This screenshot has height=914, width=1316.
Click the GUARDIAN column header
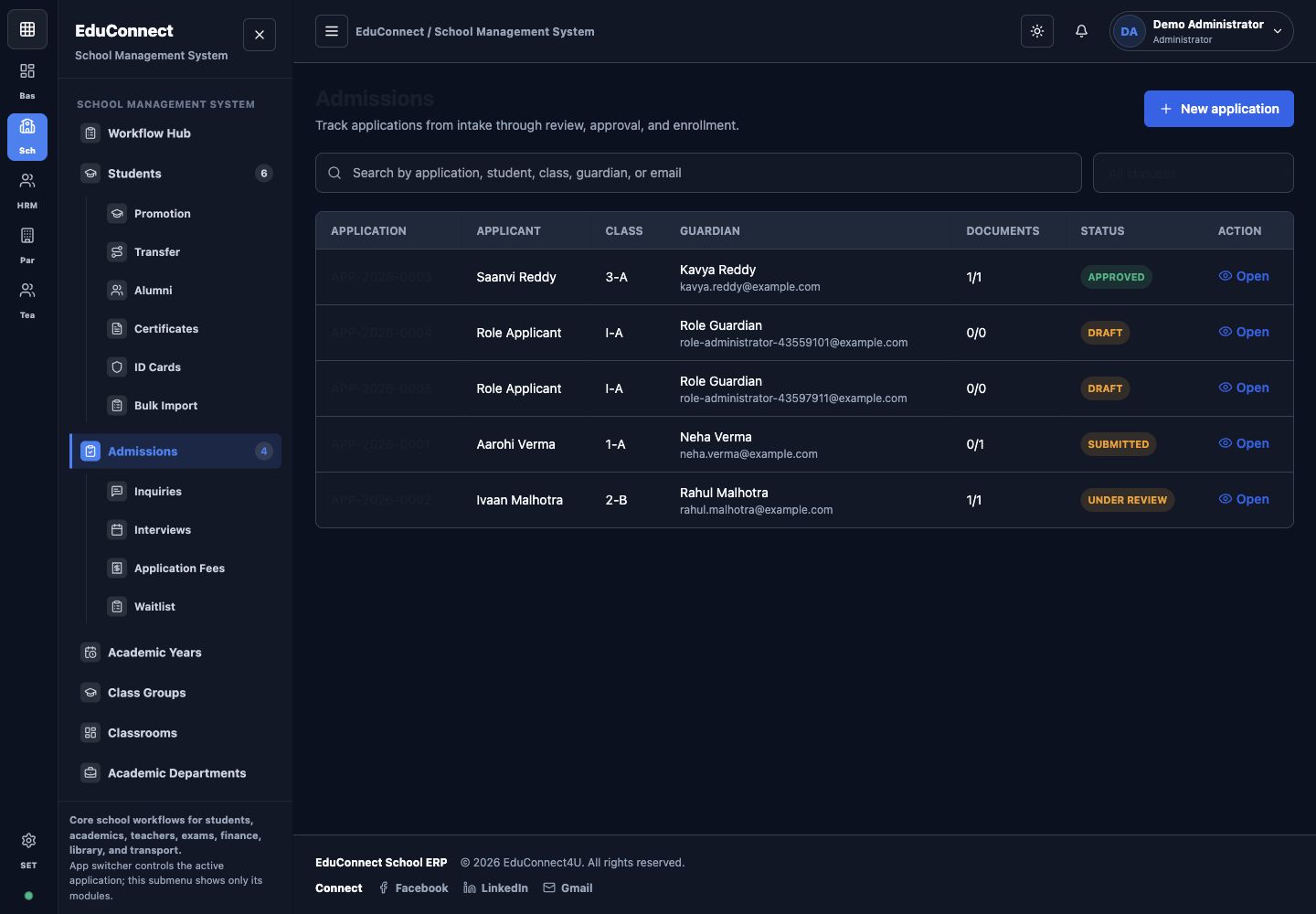click(x=710, y=231)
